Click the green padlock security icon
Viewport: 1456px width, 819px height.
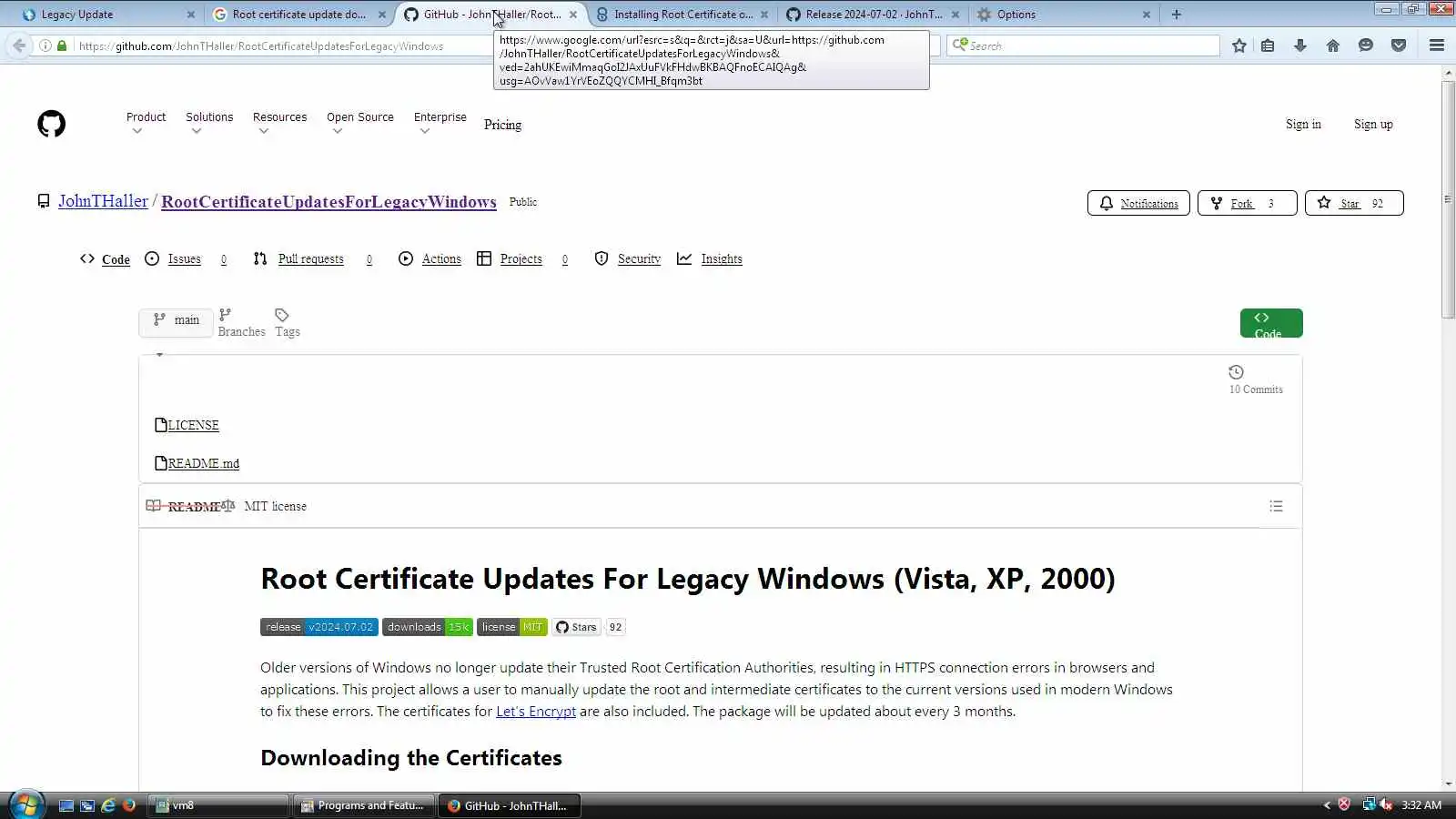click(x=62, y=45)
